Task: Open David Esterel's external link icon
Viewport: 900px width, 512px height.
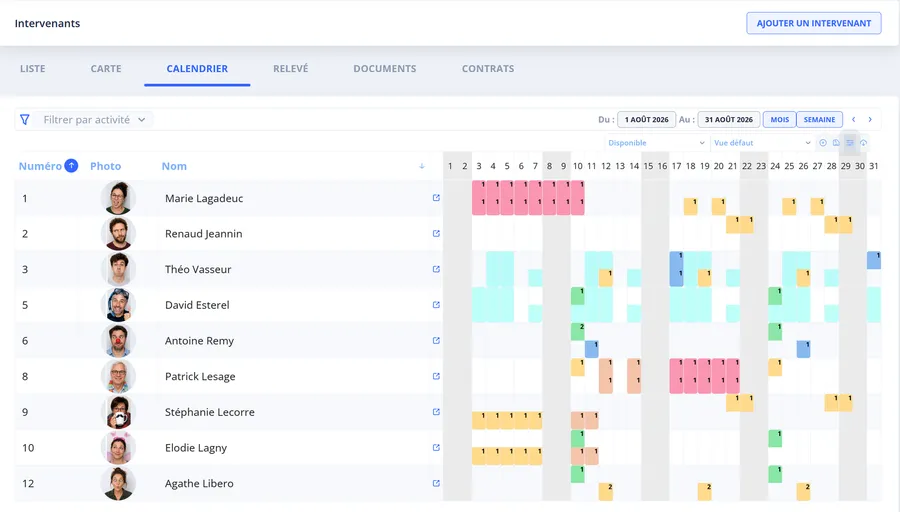Action: (x=436, y=305)
